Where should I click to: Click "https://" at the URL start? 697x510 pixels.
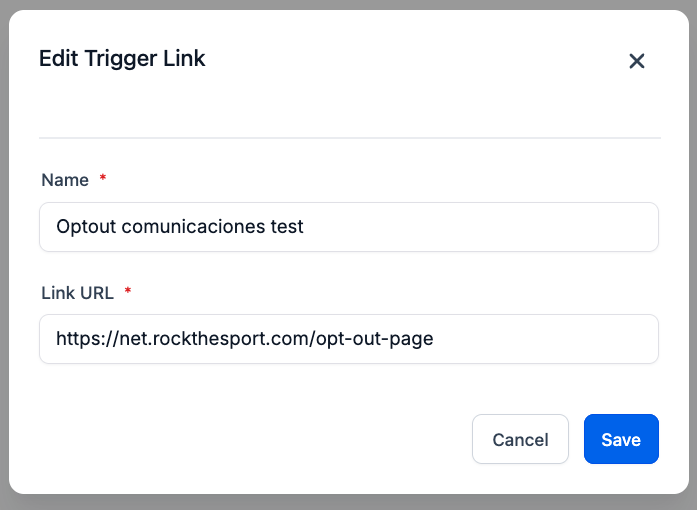point(88,339)
